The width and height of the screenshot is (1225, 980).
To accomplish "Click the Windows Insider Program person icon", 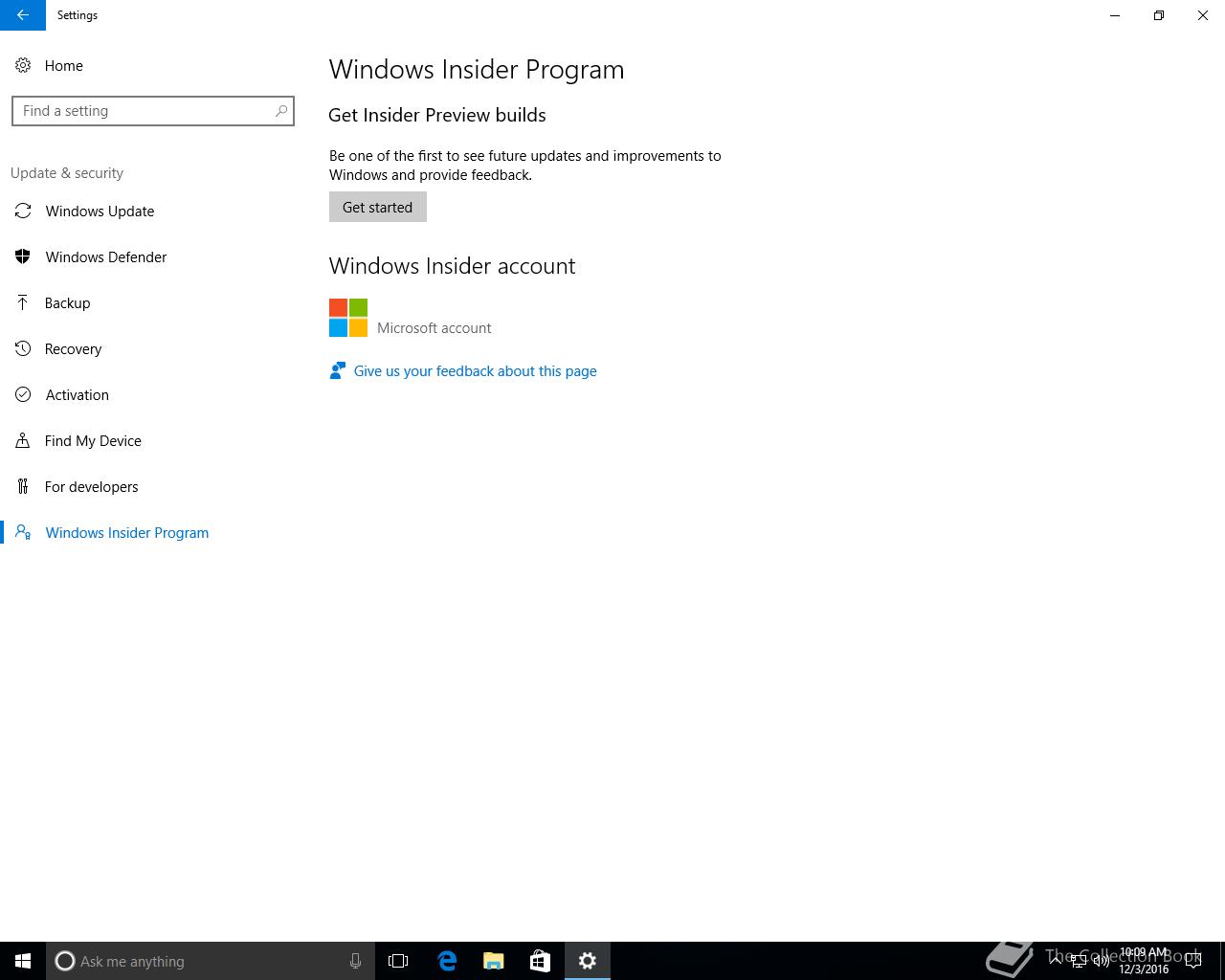I will (23, 532).
